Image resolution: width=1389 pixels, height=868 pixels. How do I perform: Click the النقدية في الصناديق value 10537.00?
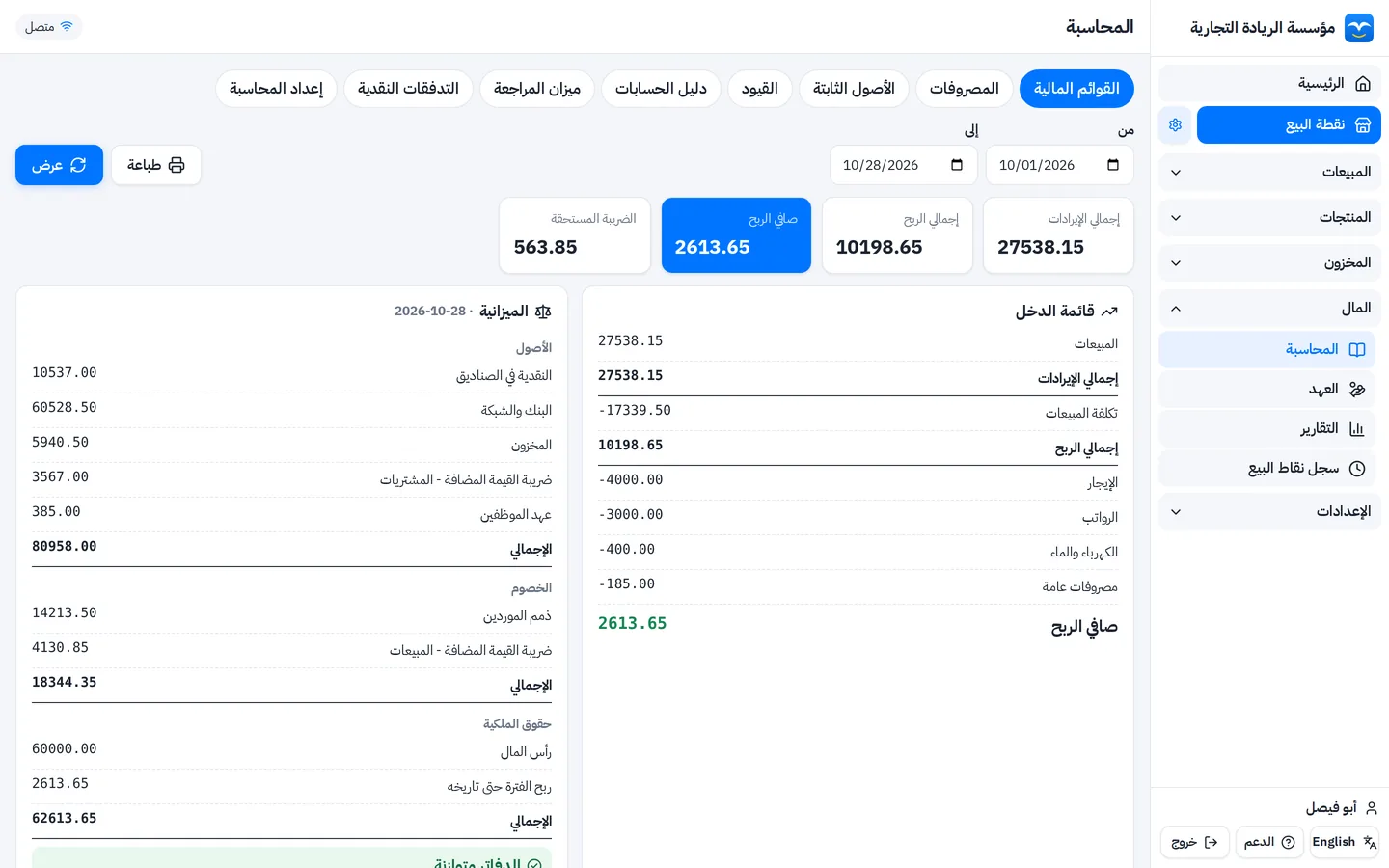point(65,373)
